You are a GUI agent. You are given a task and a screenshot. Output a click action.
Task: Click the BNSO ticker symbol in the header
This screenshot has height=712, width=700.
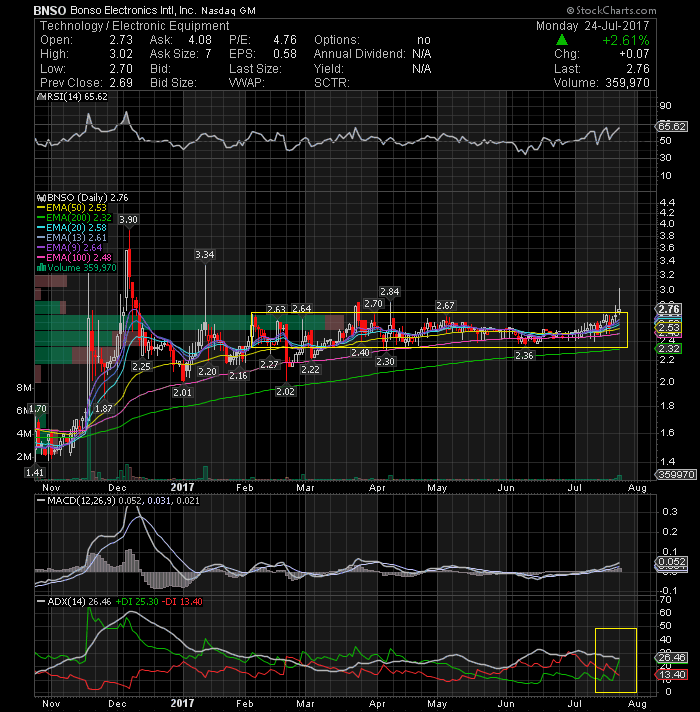(x=49, y=10)
